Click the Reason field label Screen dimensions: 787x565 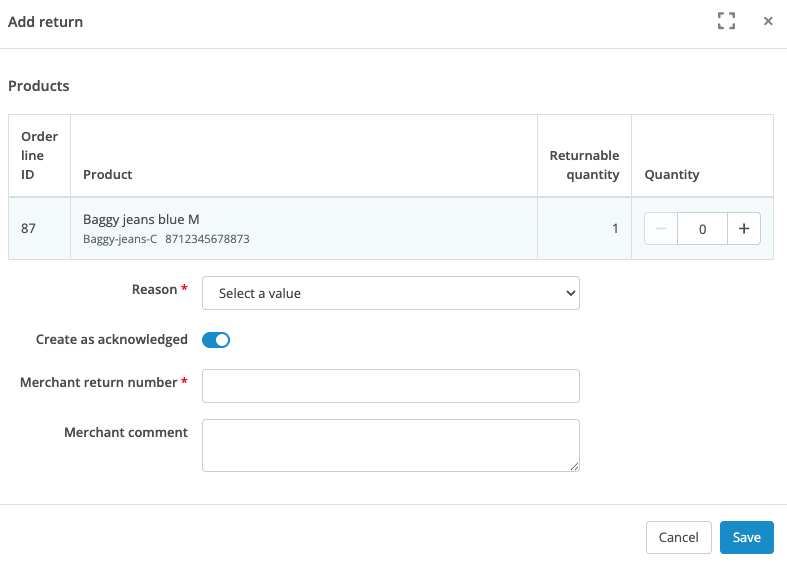[x=155, y=290]
